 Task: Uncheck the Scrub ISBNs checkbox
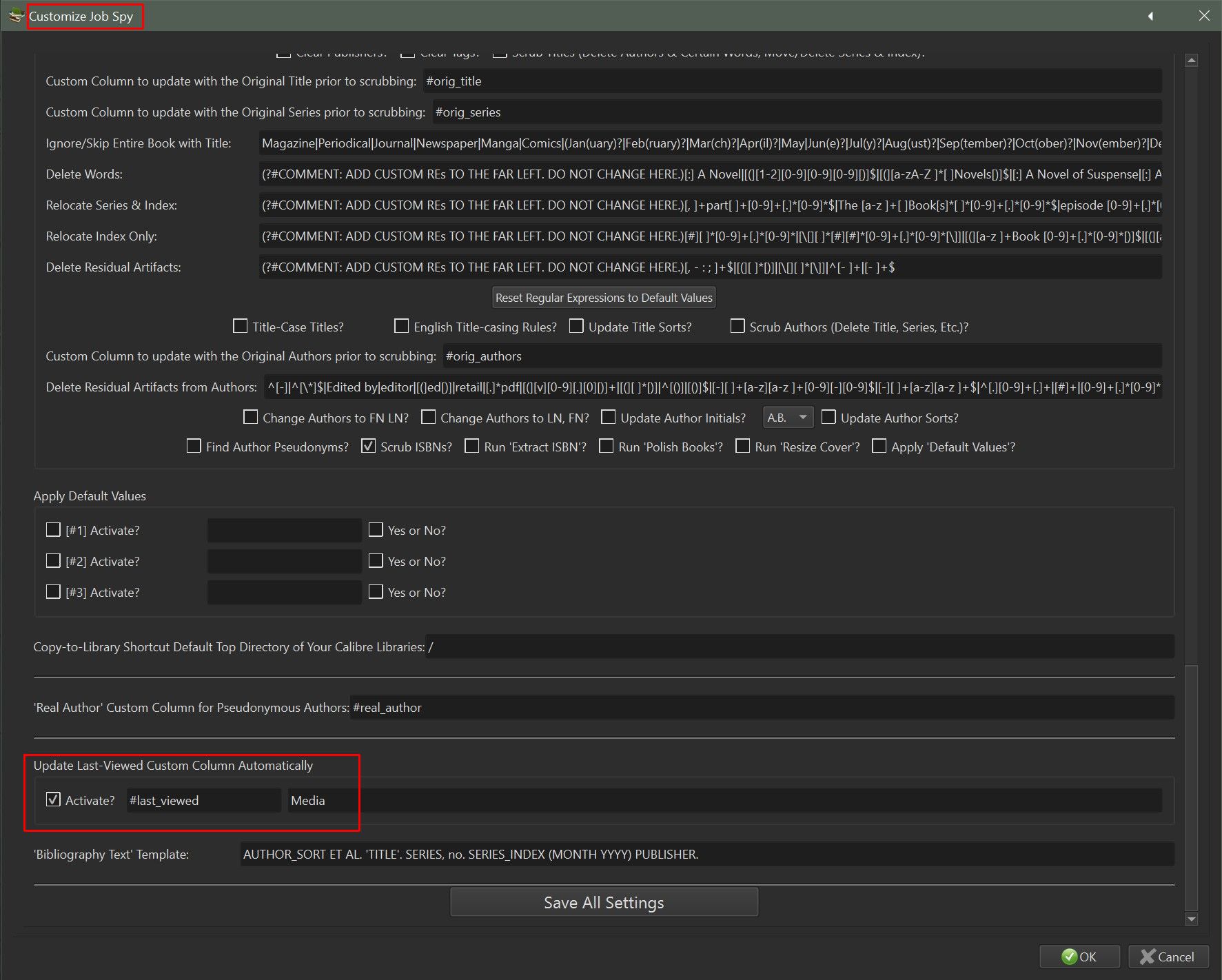(x=369, y=447)
